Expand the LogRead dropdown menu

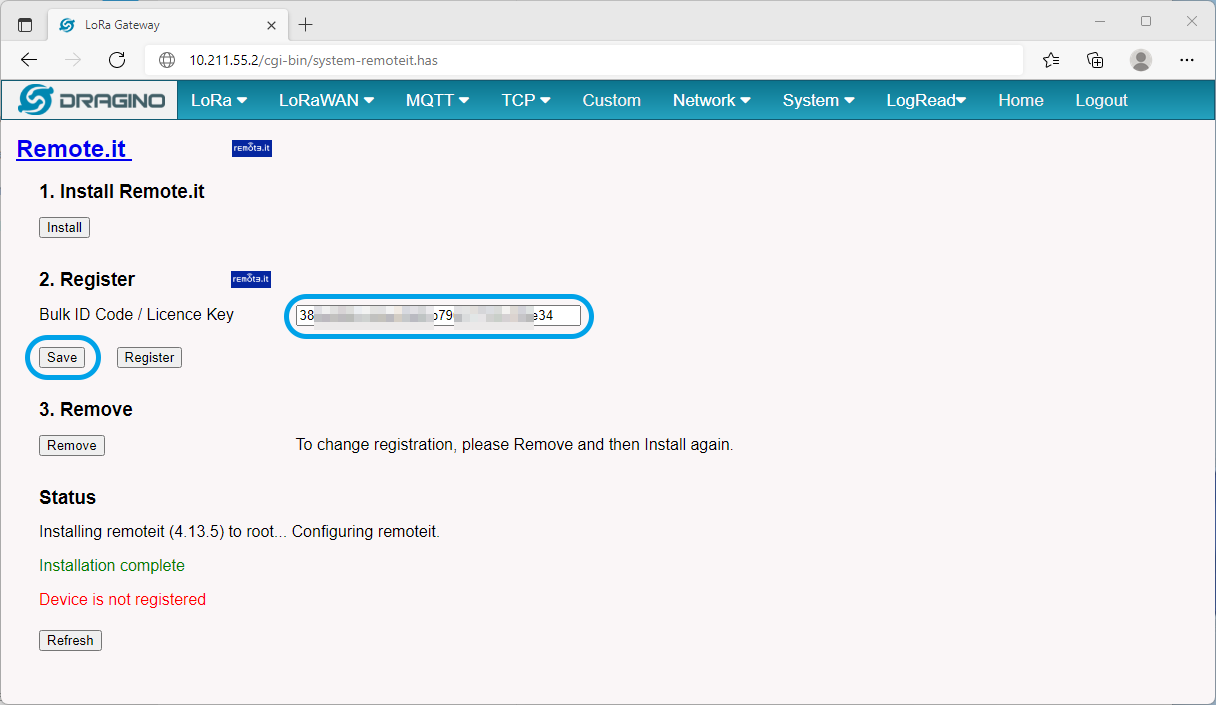926,100
